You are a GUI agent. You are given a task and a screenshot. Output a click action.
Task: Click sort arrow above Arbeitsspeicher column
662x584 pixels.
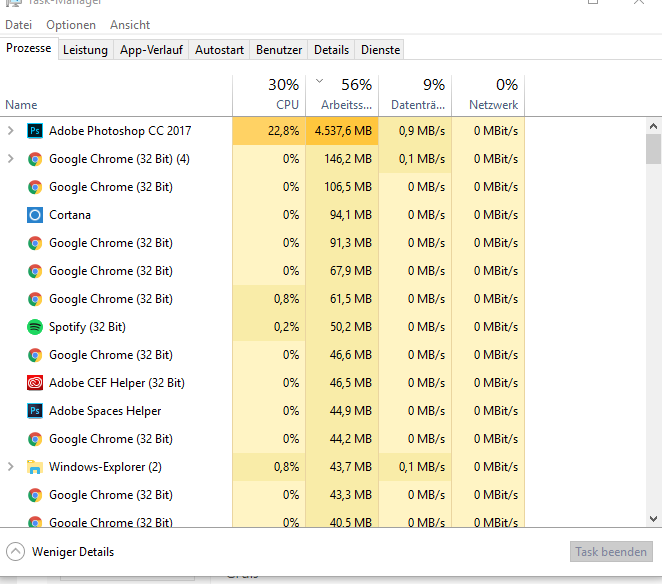tap(320, 81)
